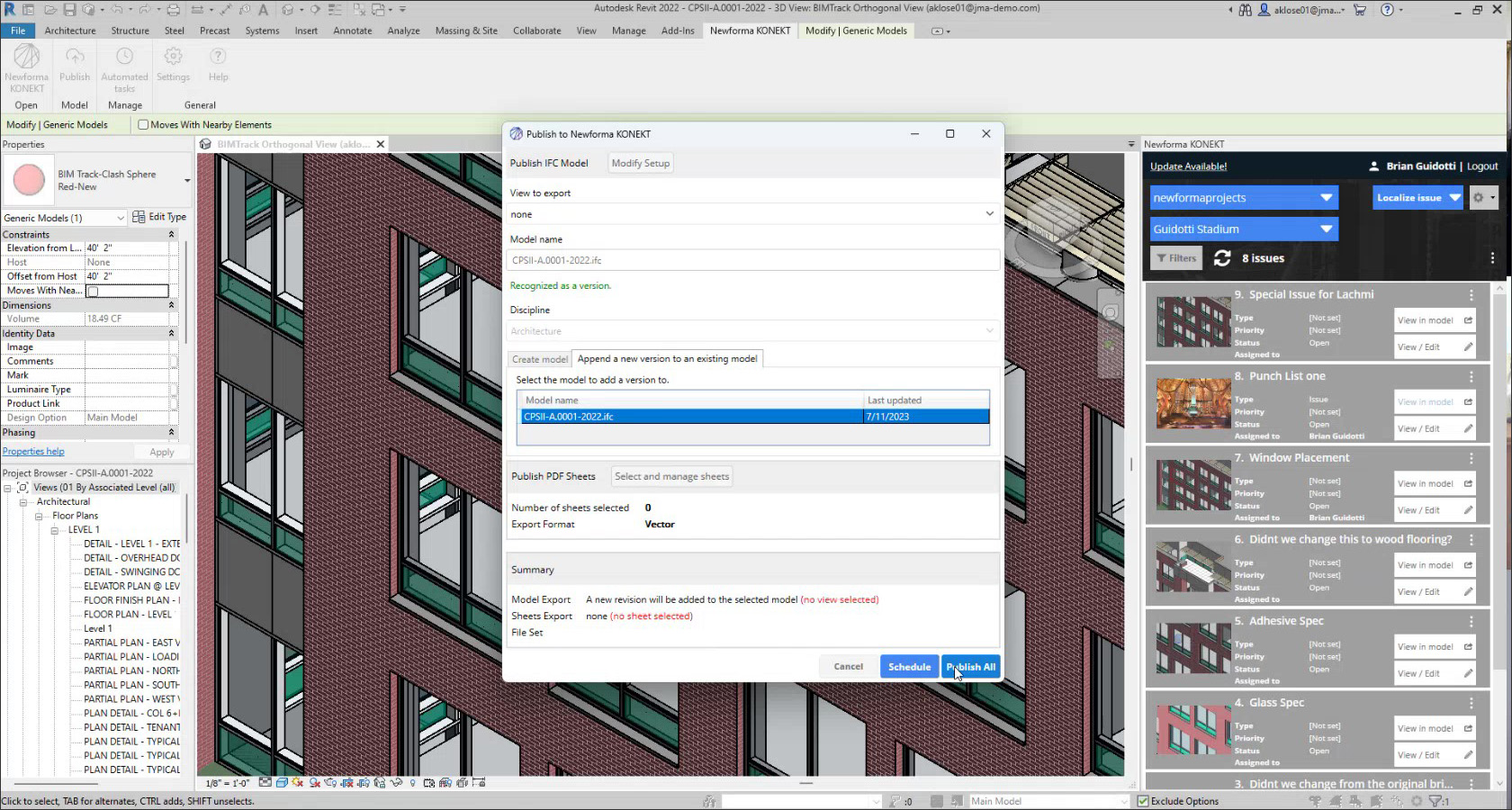This screenshot has height=810, width=1512.
Task: Click the visual style icon in view control bar
Action: (282, 783)
